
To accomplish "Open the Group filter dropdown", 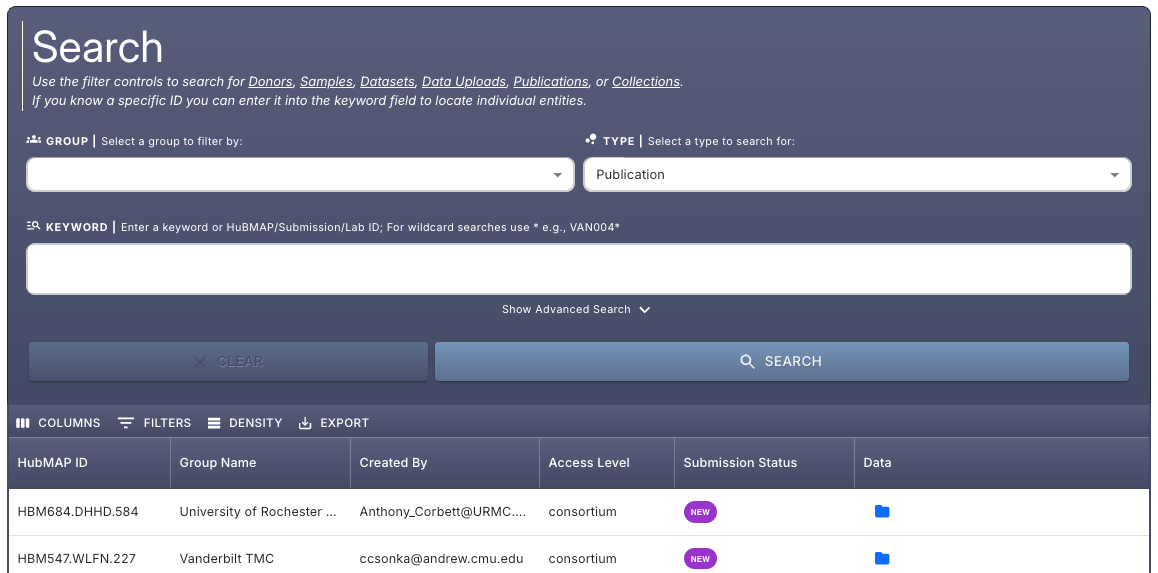I will coord(300,175).
